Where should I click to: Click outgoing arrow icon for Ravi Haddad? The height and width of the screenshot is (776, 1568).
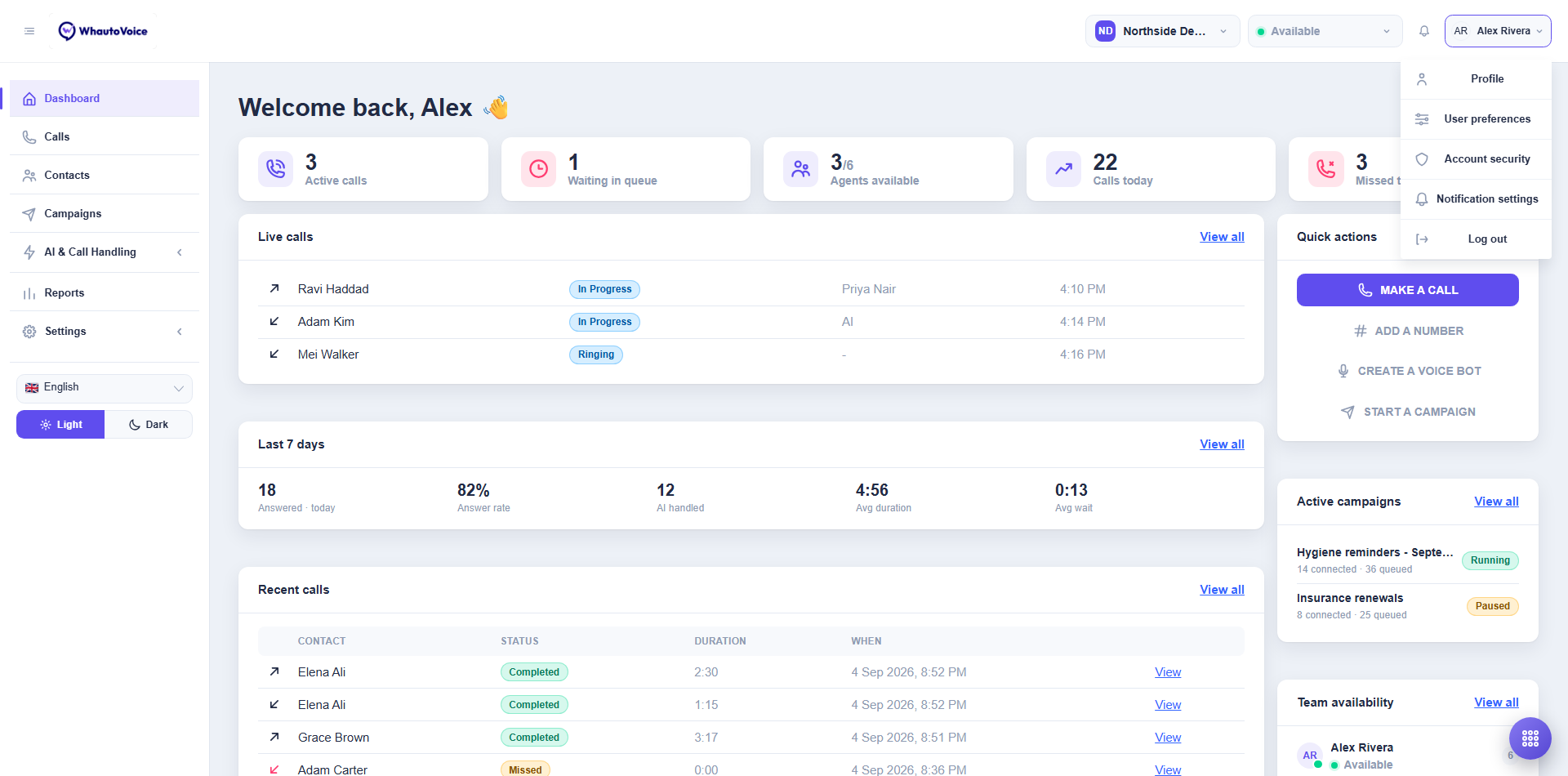tap(274, 288)
